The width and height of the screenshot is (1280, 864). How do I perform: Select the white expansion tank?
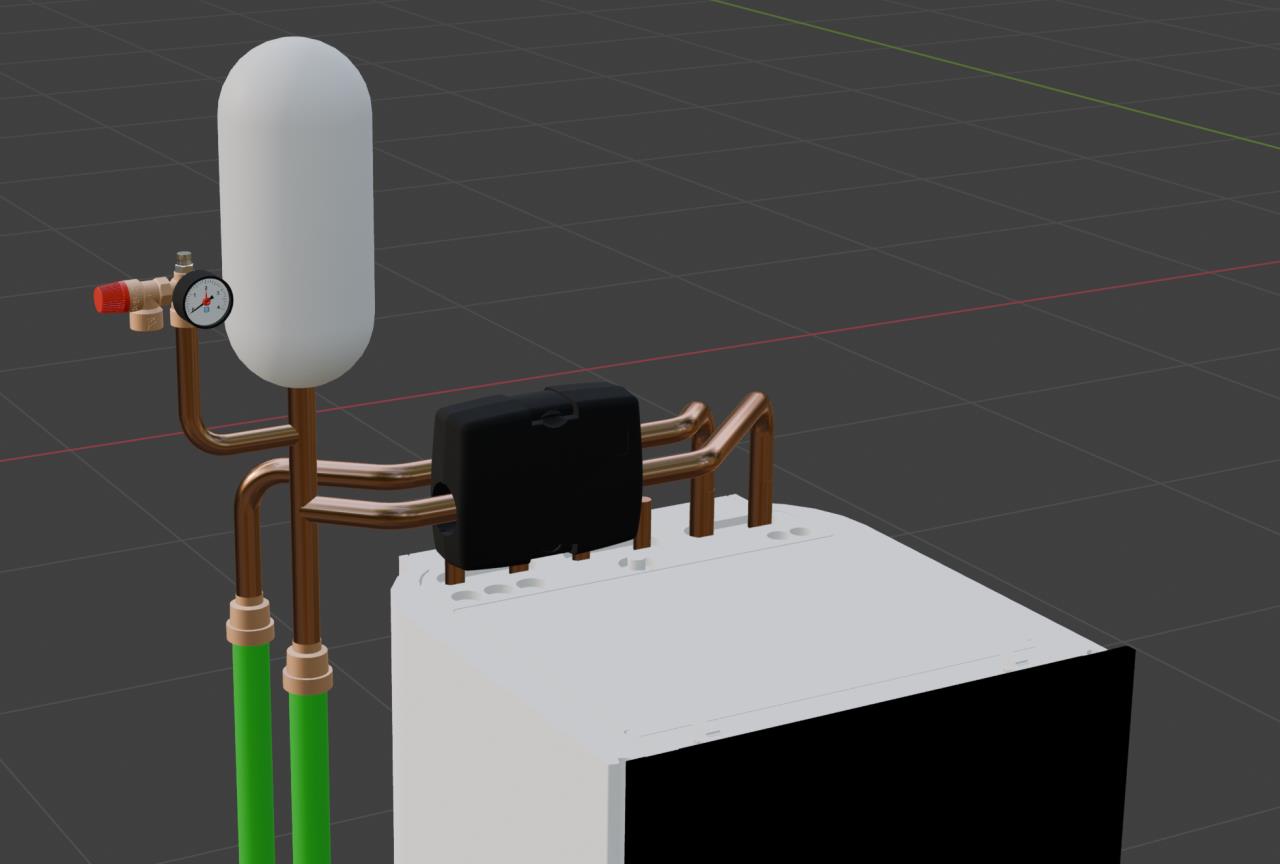[x=296, y=200]
